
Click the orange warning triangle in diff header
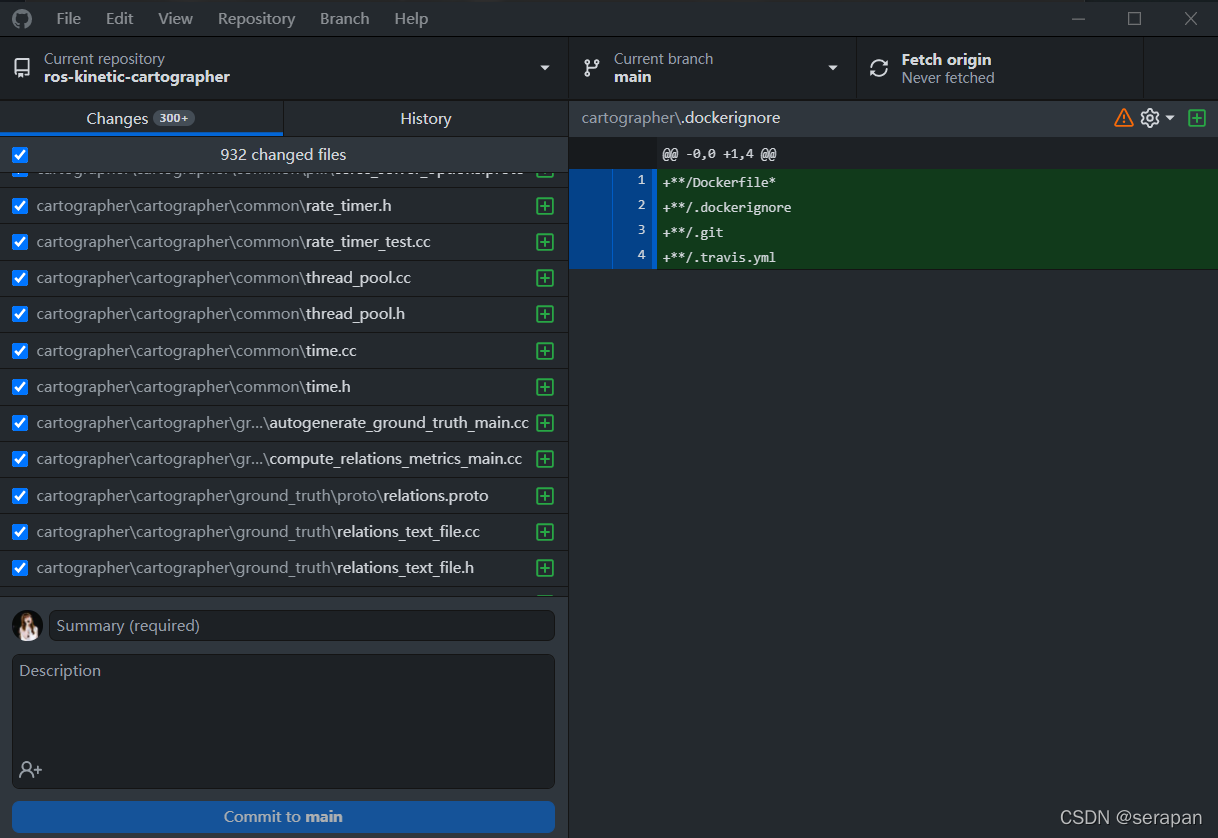coord(1124,118)
